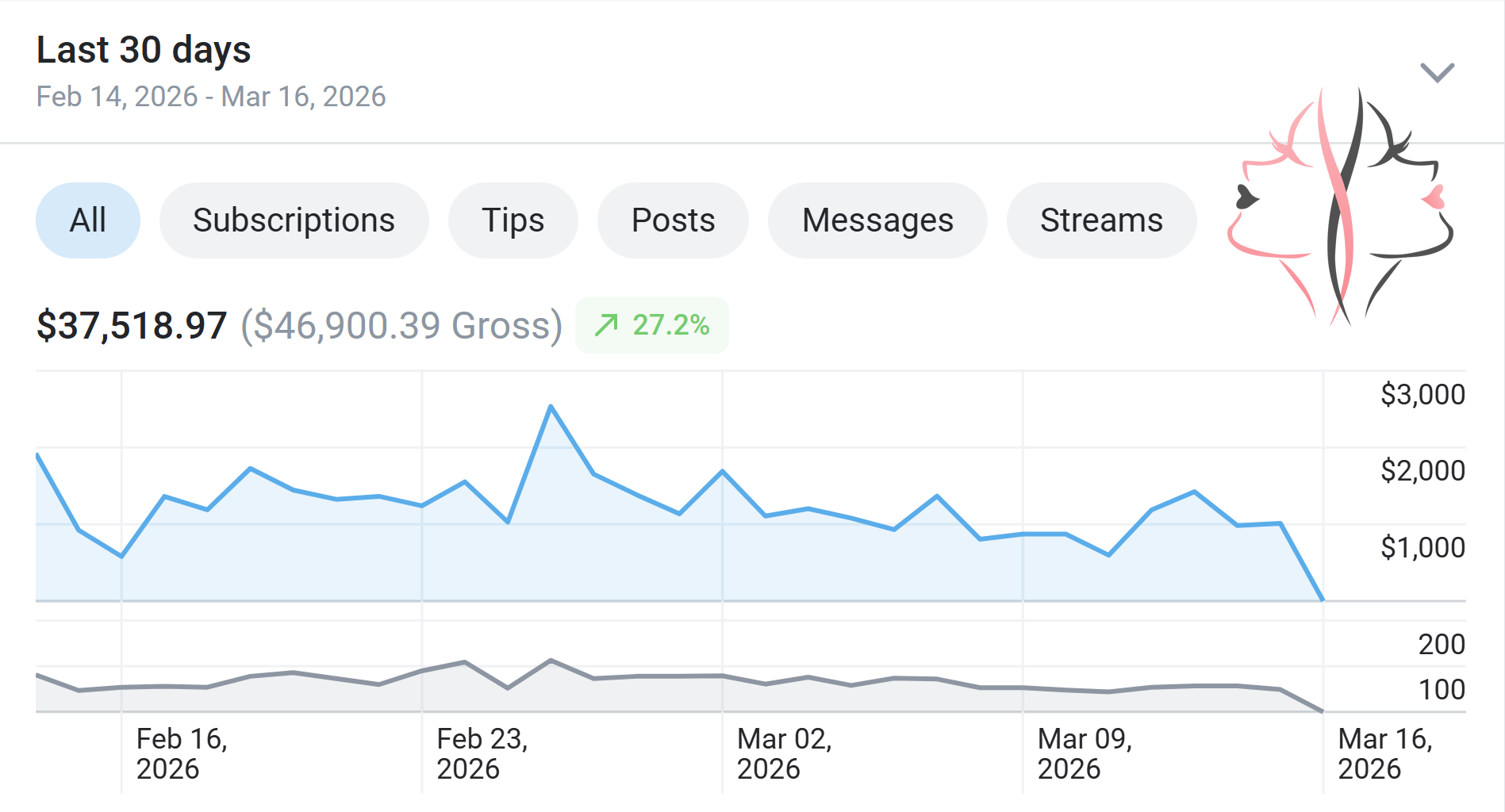The height and width of the screenshot is (812, 1505).
Task: Open the Messages earnings filter
Action: click(x=877, y=220)
